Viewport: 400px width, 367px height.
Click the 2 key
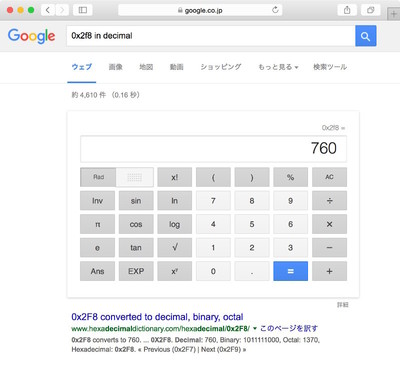252,247
